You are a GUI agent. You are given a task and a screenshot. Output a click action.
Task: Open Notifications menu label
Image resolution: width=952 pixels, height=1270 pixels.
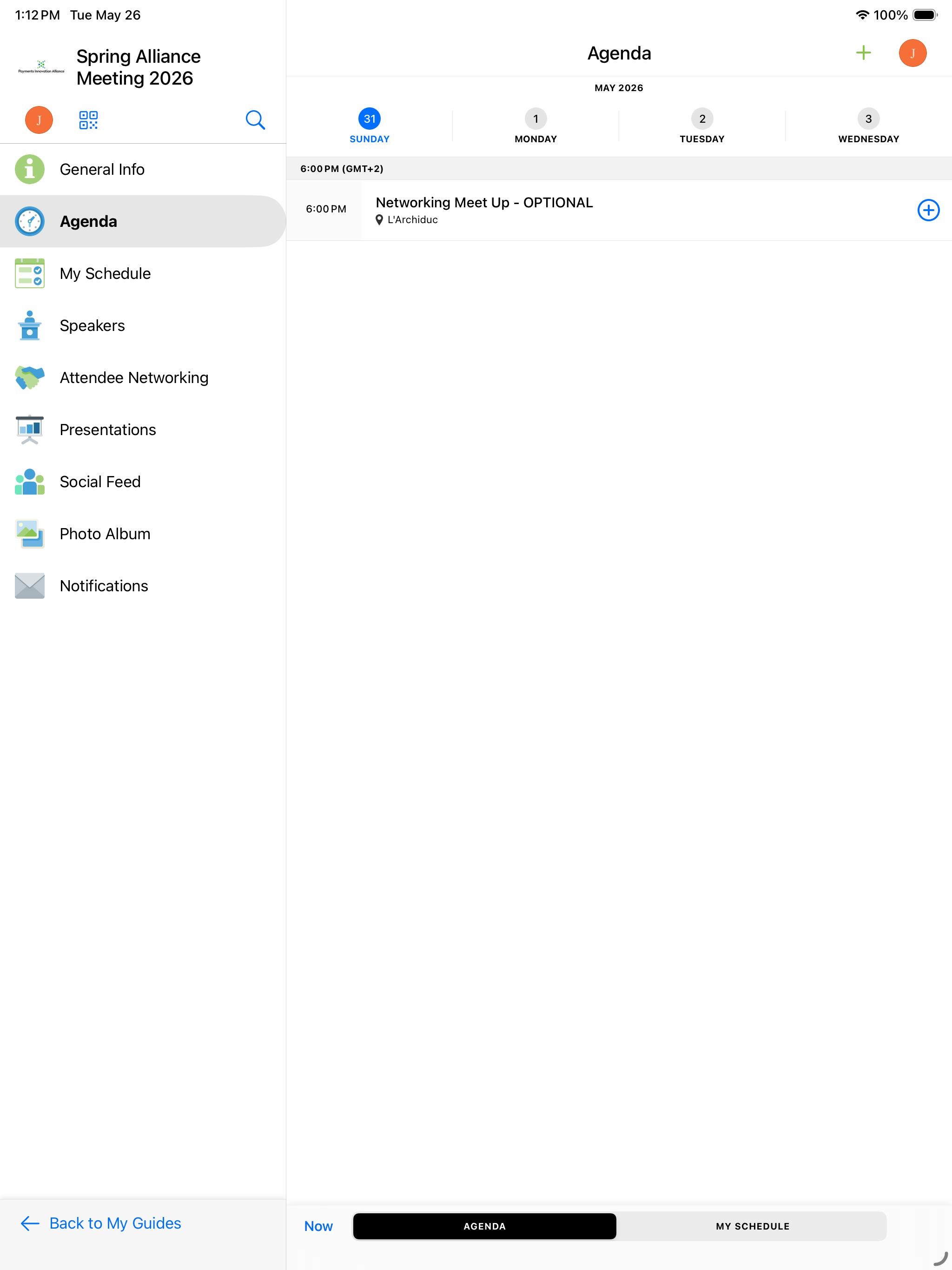click(104, 586)
